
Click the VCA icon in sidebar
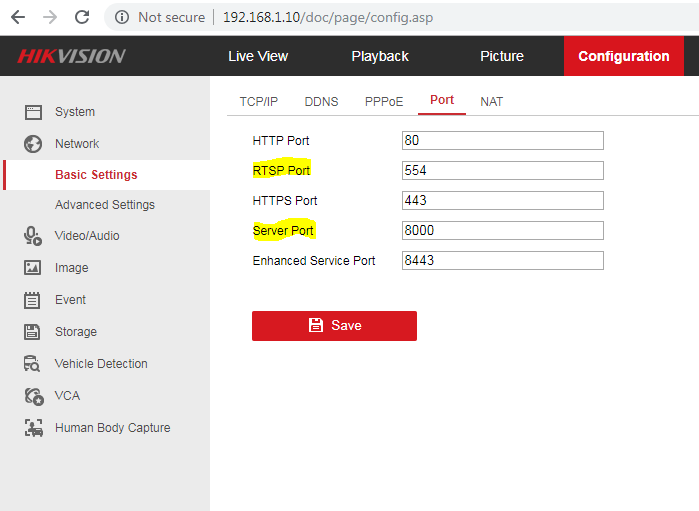(x=32, y=396)
